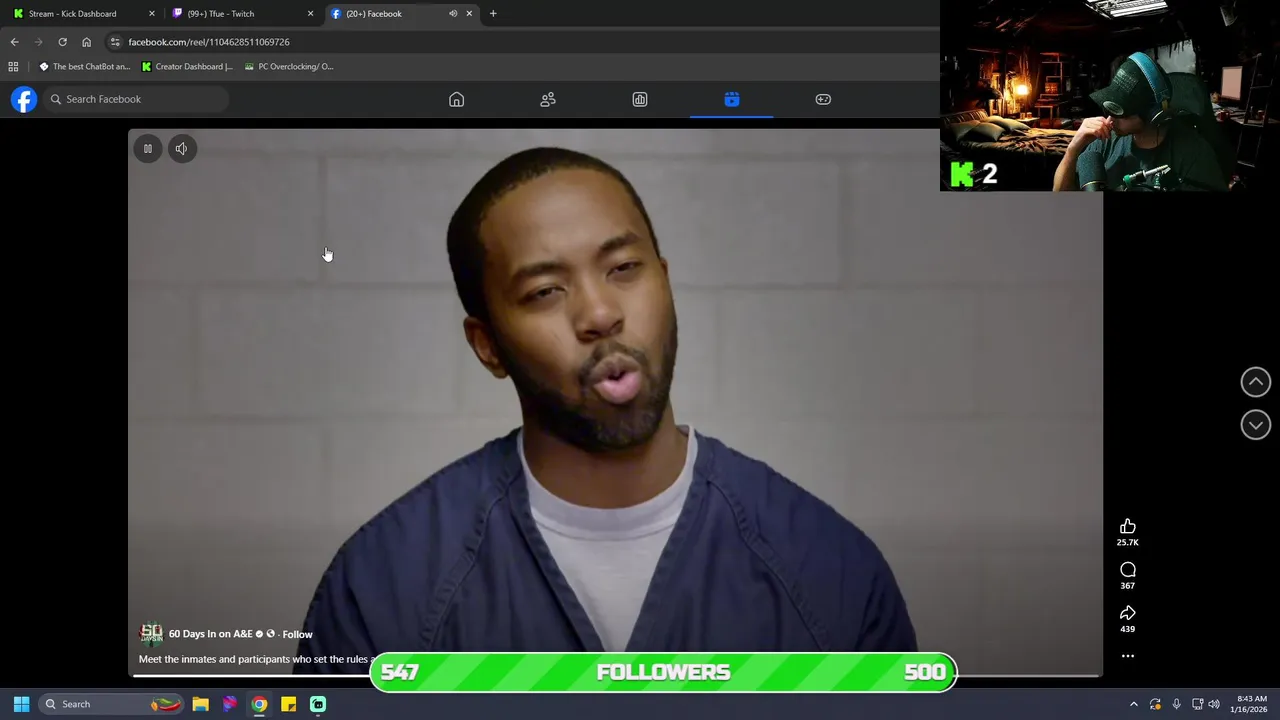Open Sticky Notes from taskbar

pyautogui.click(x=288, y=704)
